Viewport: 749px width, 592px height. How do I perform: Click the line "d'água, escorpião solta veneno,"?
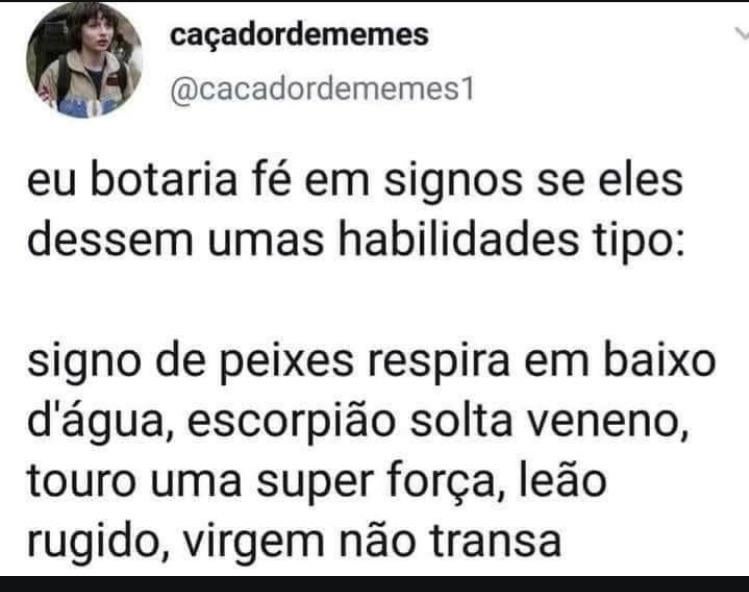point(358,422)
